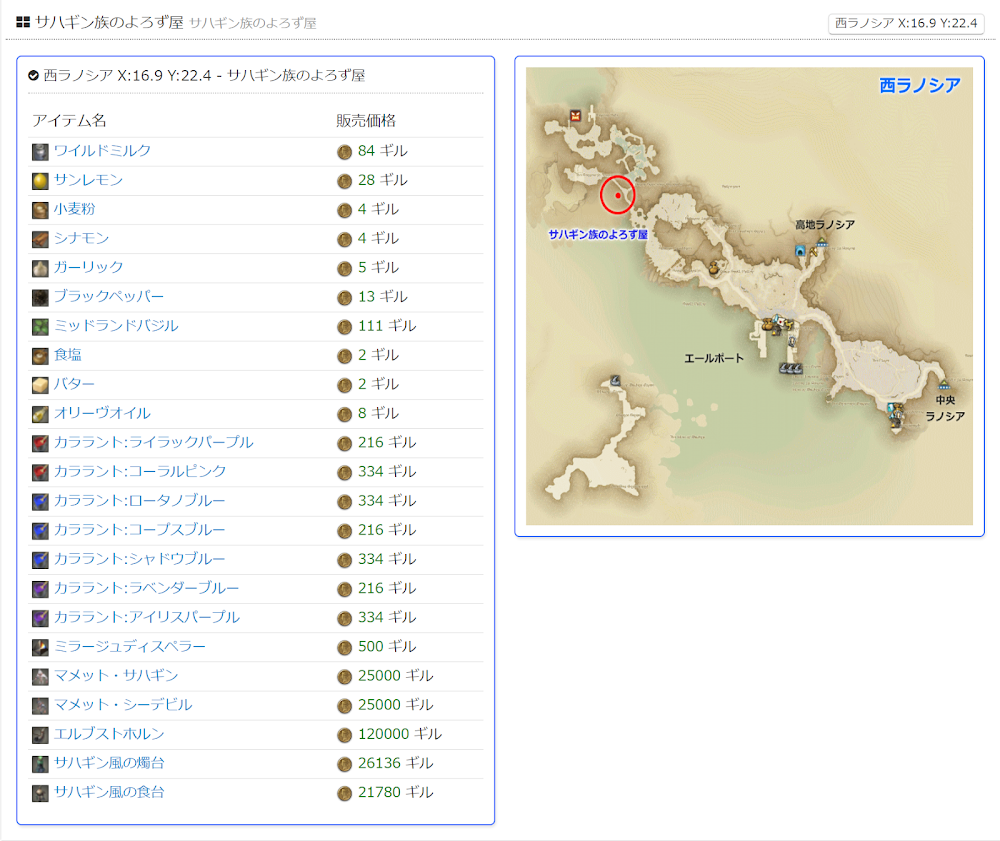Open the マメット・シーデビル item link
Viewport: 1000px width, 841px height.
[123, 705]
